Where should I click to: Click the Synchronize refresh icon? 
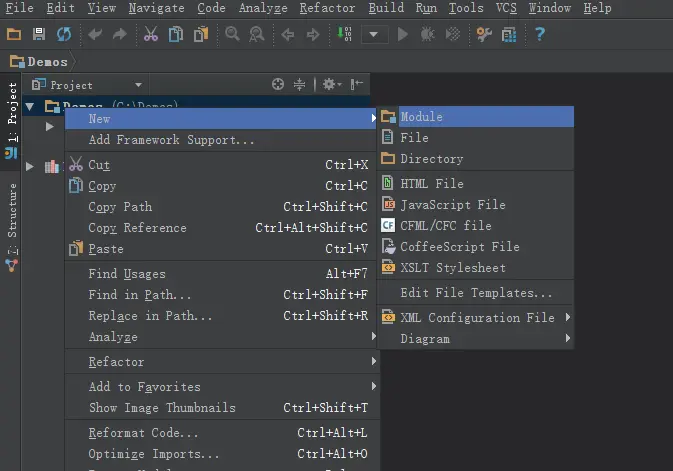tap(64, 34)
